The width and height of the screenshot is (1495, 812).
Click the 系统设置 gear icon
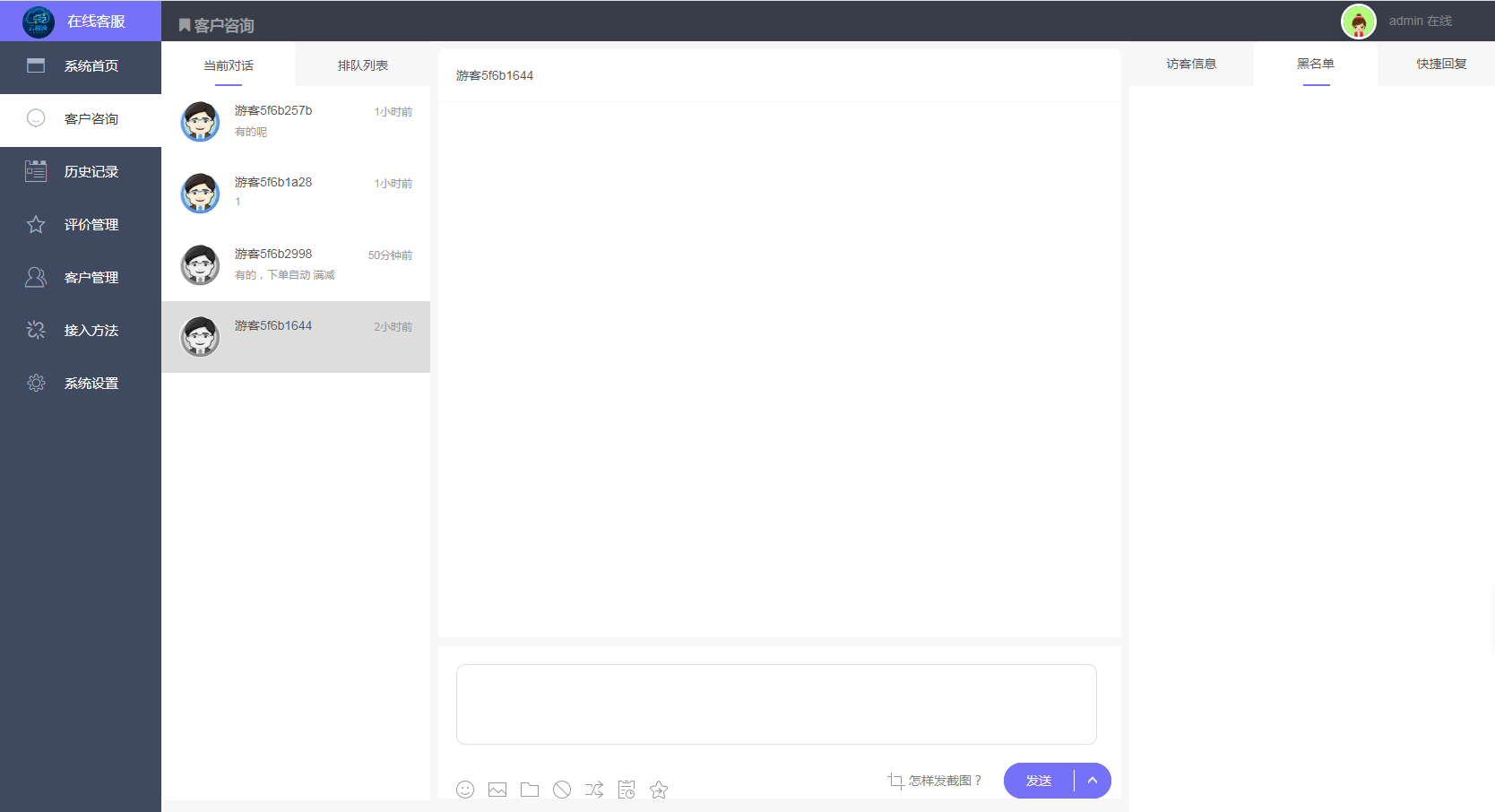(x=36, y=383)
